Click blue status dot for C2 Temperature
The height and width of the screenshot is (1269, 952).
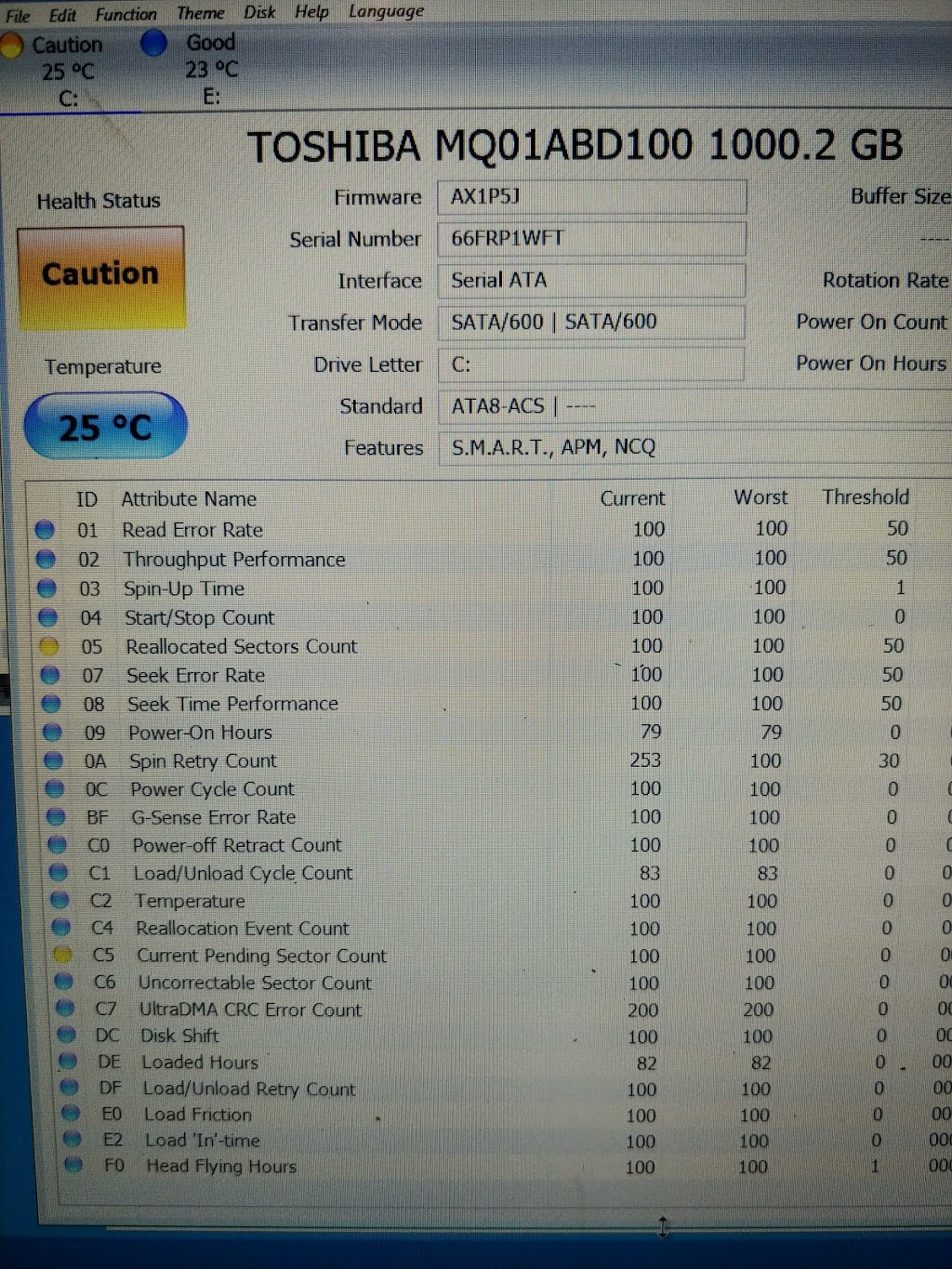pos(59,900)
